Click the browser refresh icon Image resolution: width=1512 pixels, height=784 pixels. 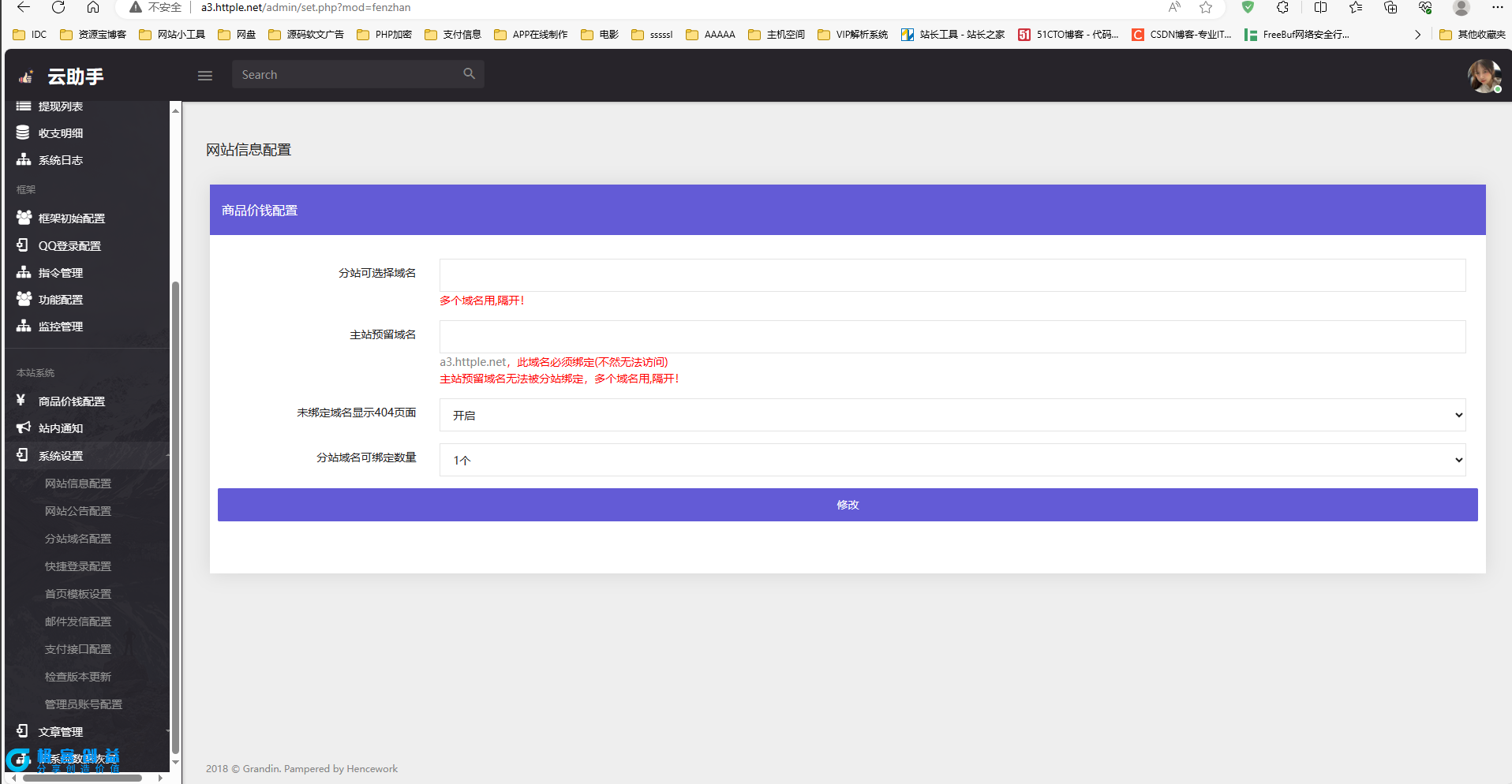(58, 8)
